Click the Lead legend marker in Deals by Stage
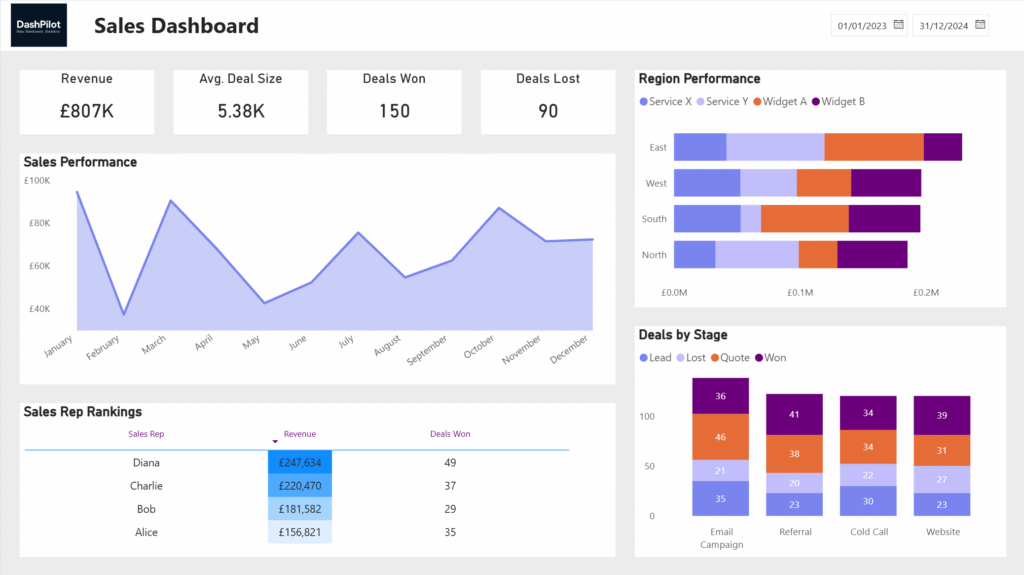This screenshot has width=1024, height=575. (643, 358)
